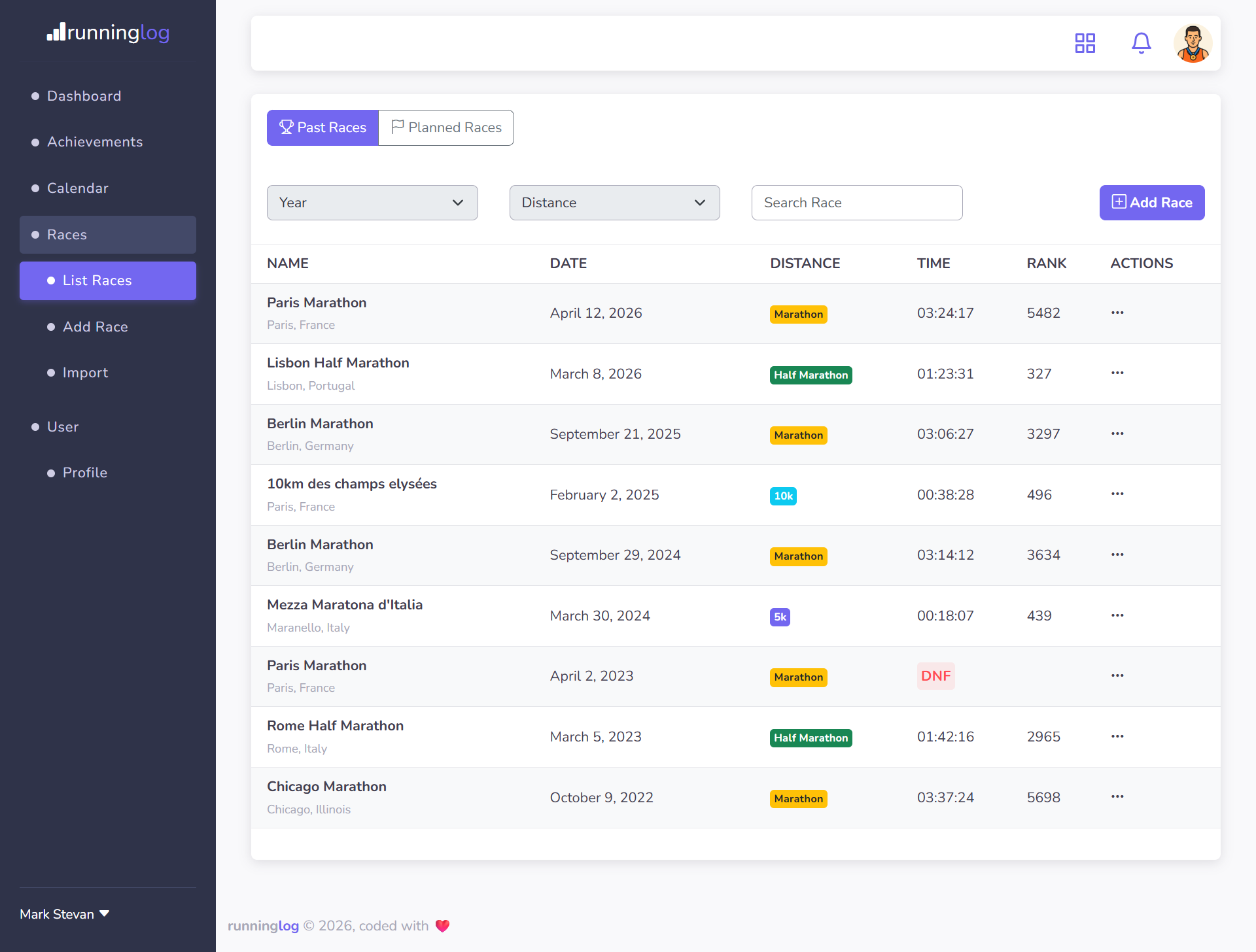Open actions menu for Berlin Marathon 2025
The width and height of the screenshot is (1256, 952).
click(x=1117, y=433)
